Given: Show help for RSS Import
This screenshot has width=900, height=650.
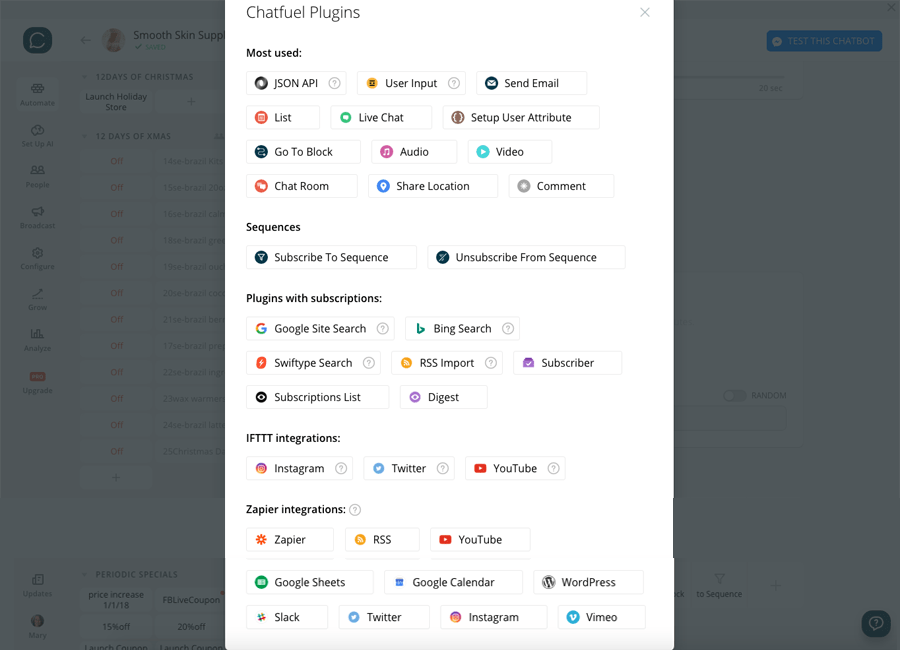Looking at the screenshot, I should tap(490, 363).
